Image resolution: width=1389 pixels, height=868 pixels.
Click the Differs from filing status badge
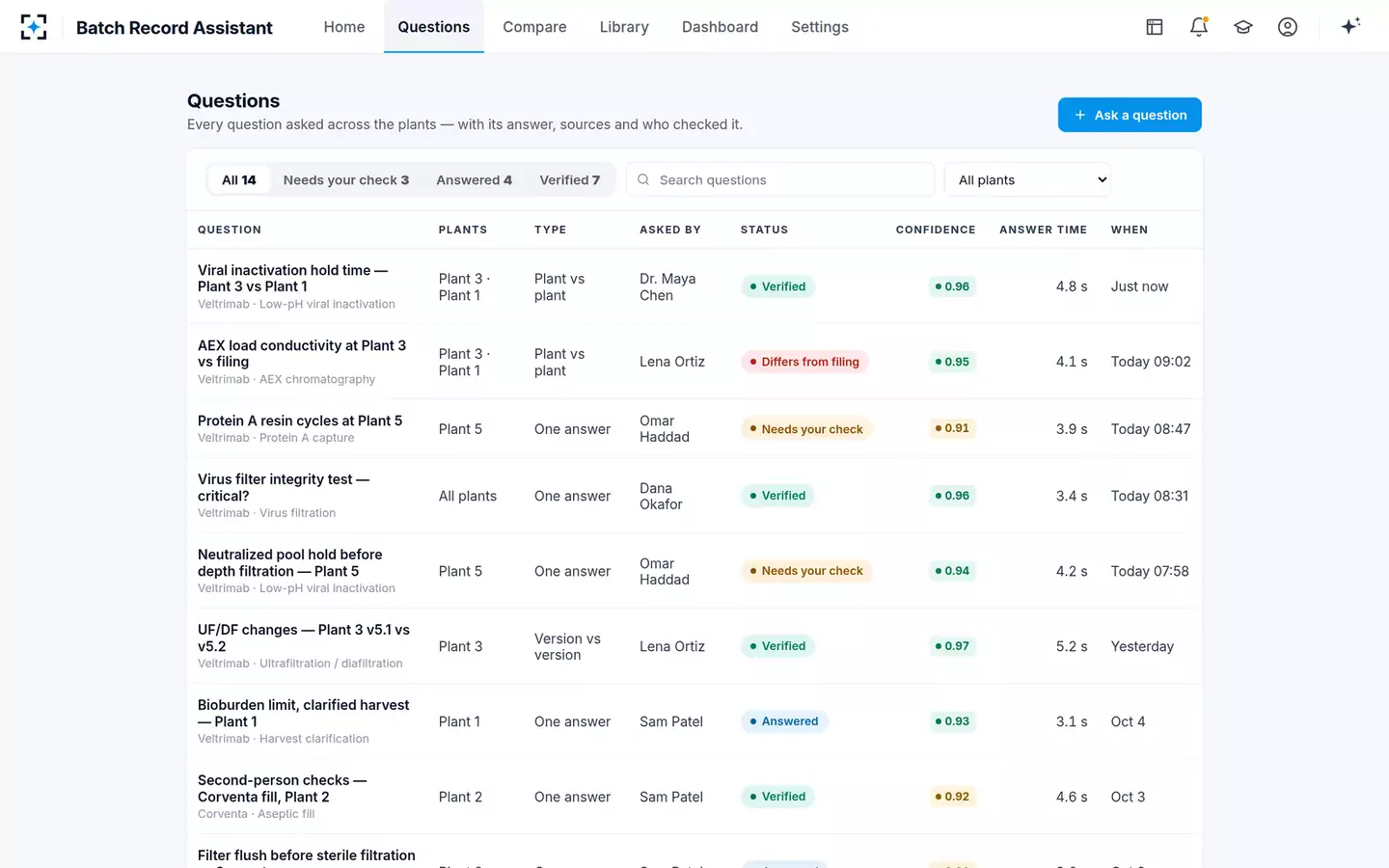coord(804,362)
